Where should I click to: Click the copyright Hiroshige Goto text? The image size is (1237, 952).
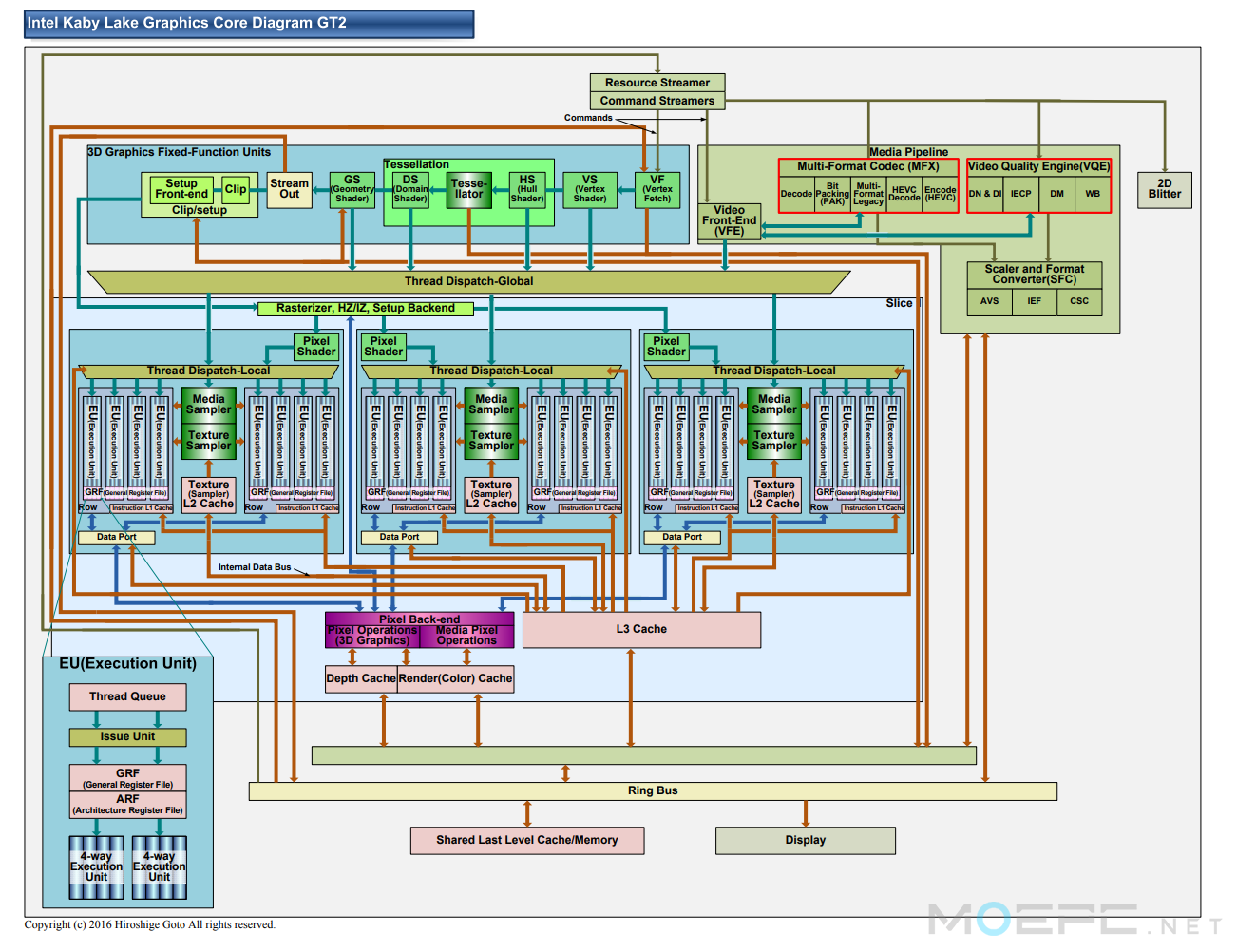150,925
